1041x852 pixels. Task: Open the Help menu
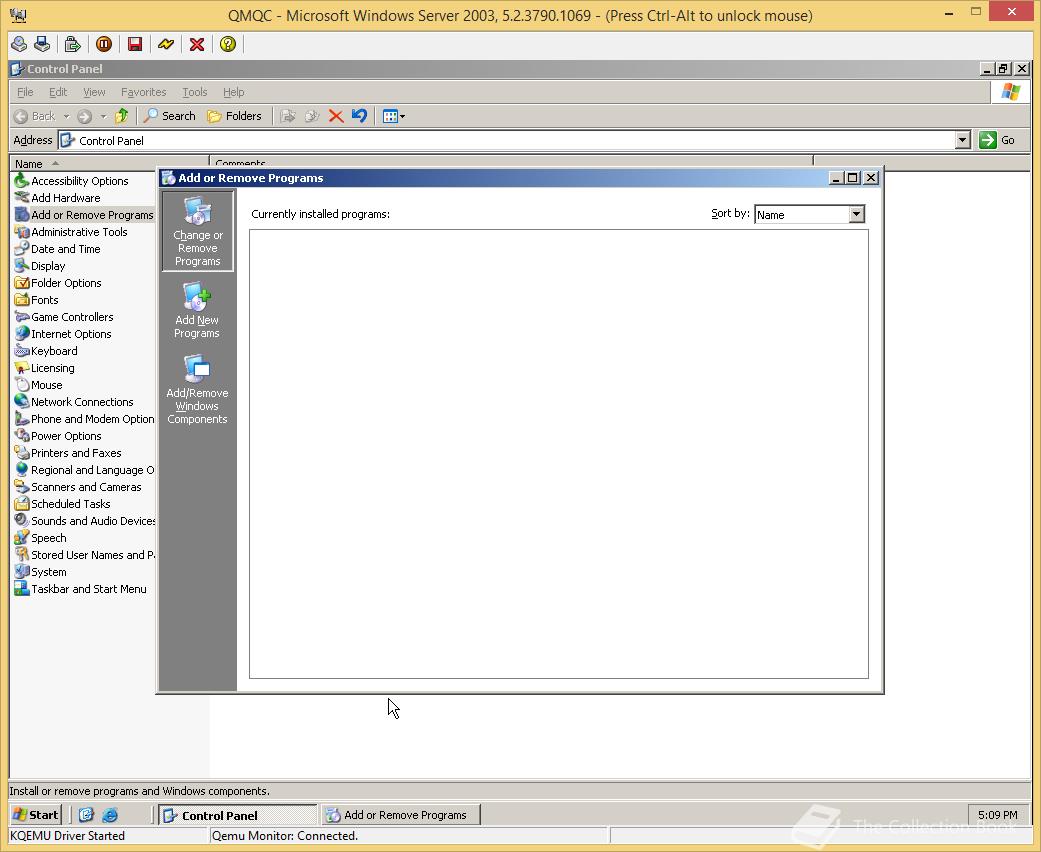click(234, 92)
